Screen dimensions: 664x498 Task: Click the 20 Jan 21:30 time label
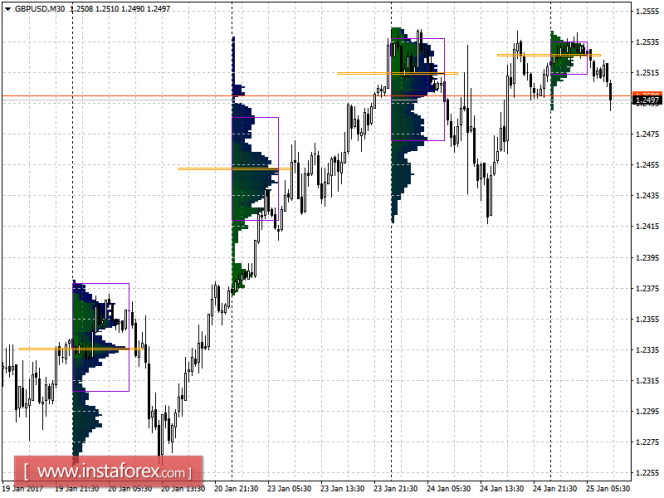236,489
